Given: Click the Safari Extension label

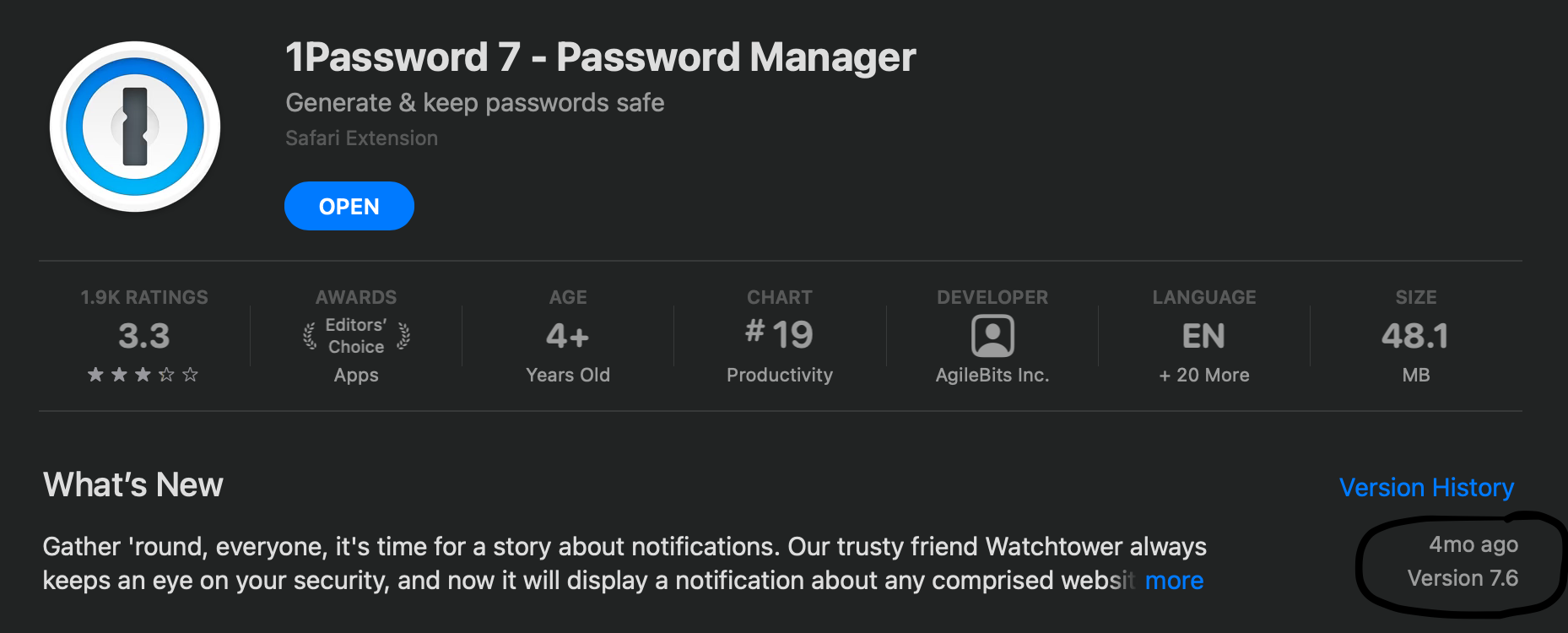Looking at the screenshot, I should [361, 138].
